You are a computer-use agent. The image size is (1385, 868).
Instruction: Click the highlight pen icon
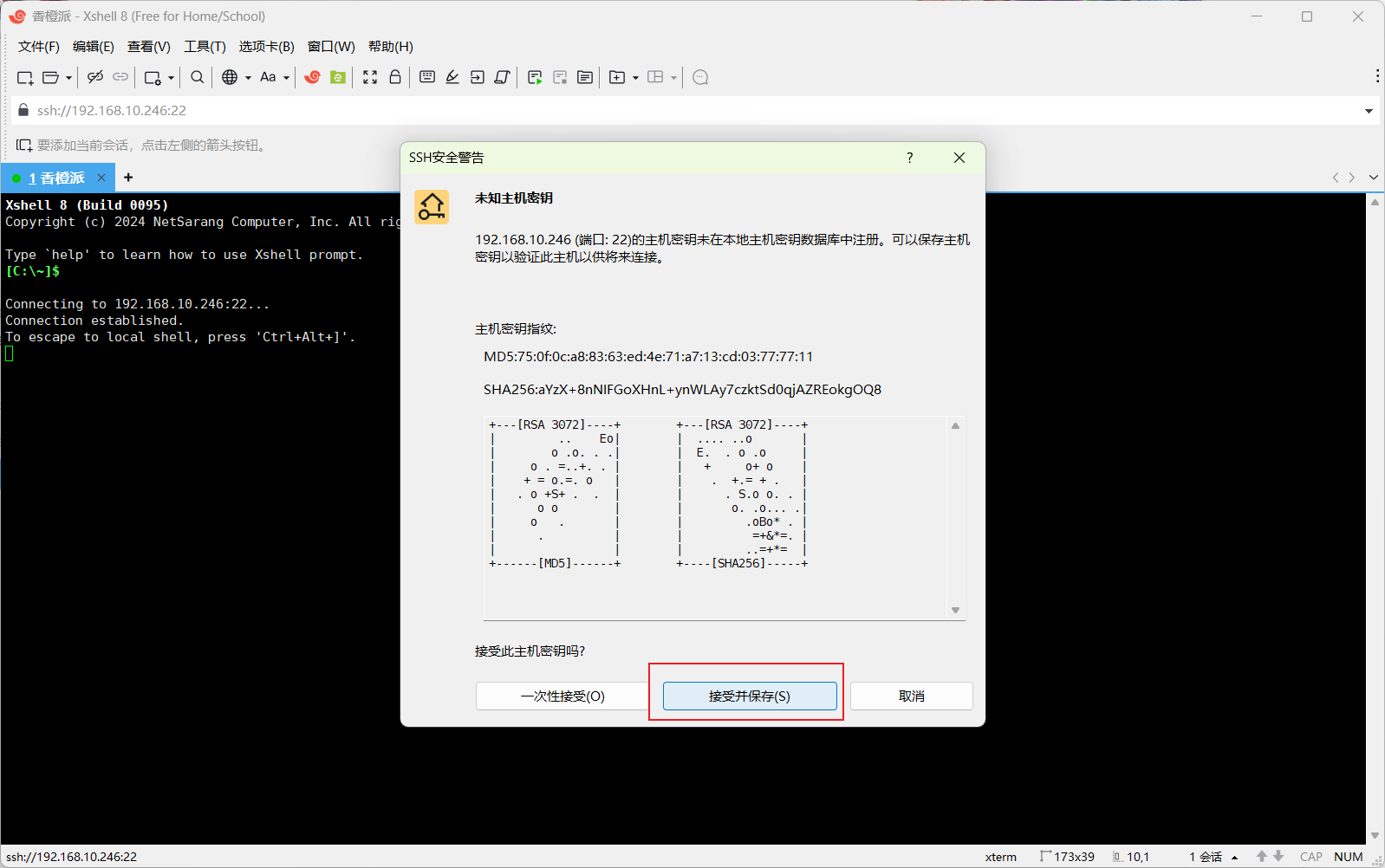tap(452, 77)
